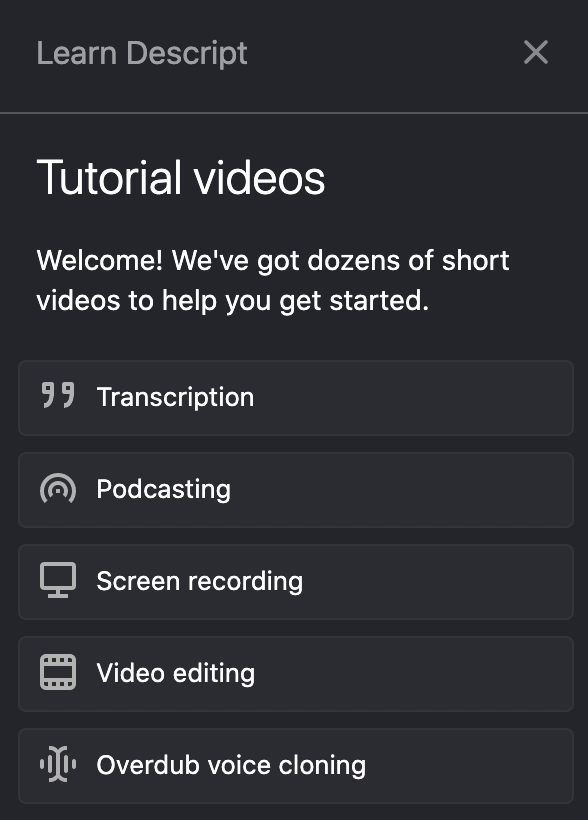The width and height of the screenshot is (588, 820).
Task: Click the Podcasting broadcast signal icon
Action: (x=58, y=488)
